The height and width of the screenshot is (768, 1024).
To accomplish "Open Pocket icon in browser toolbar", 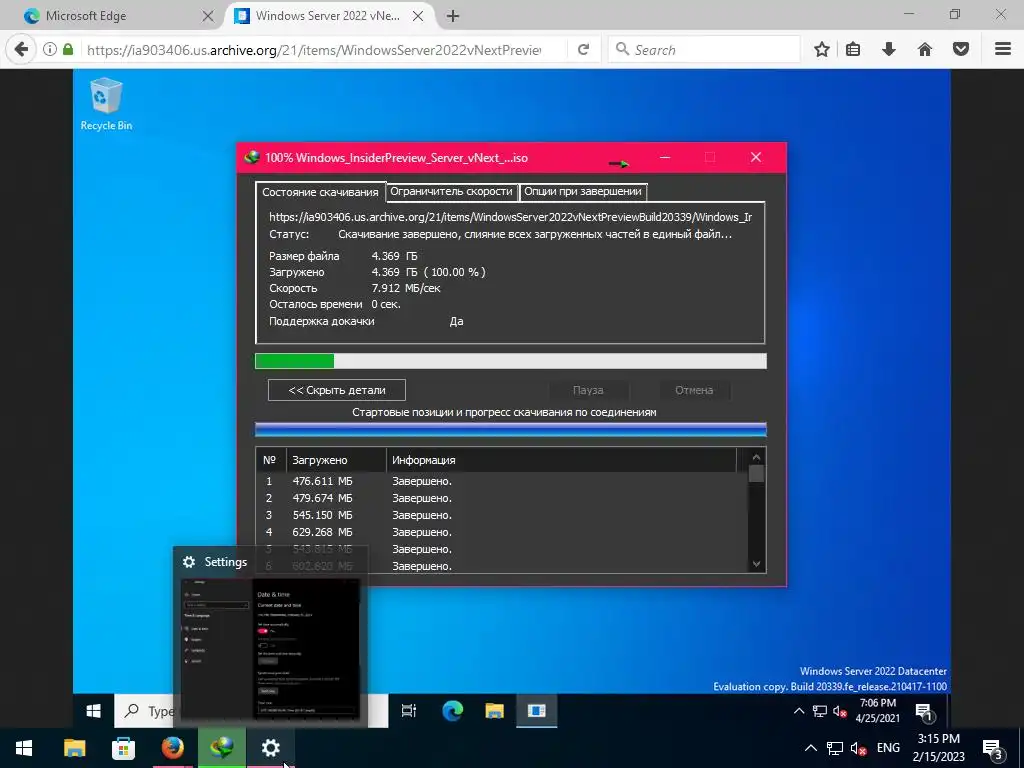I will (x=961, y=49).
